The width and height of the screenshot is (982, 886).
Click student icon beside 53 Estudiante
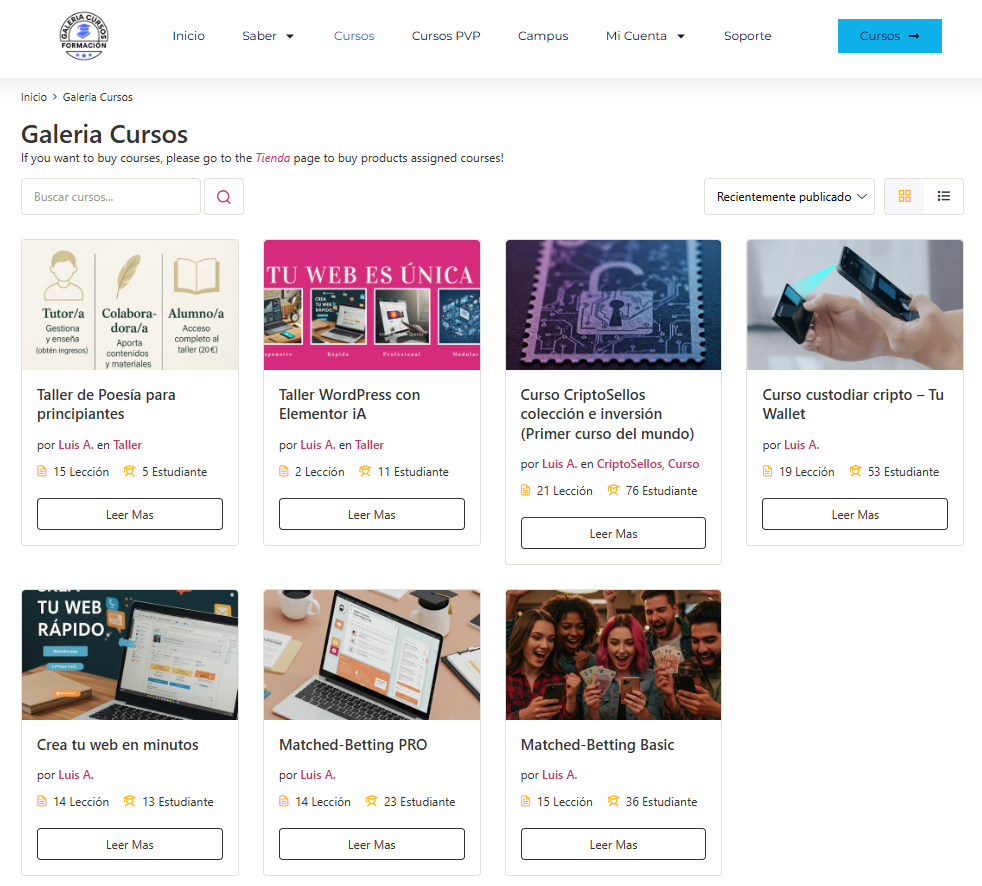pyautogui.click(x=855, y=471)
